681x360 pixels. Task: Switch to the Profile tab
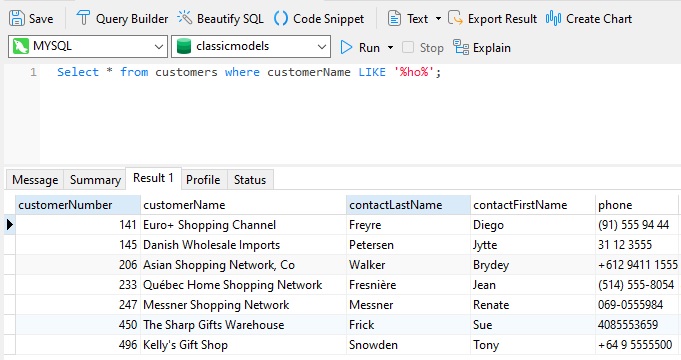(x=203, y=180)
